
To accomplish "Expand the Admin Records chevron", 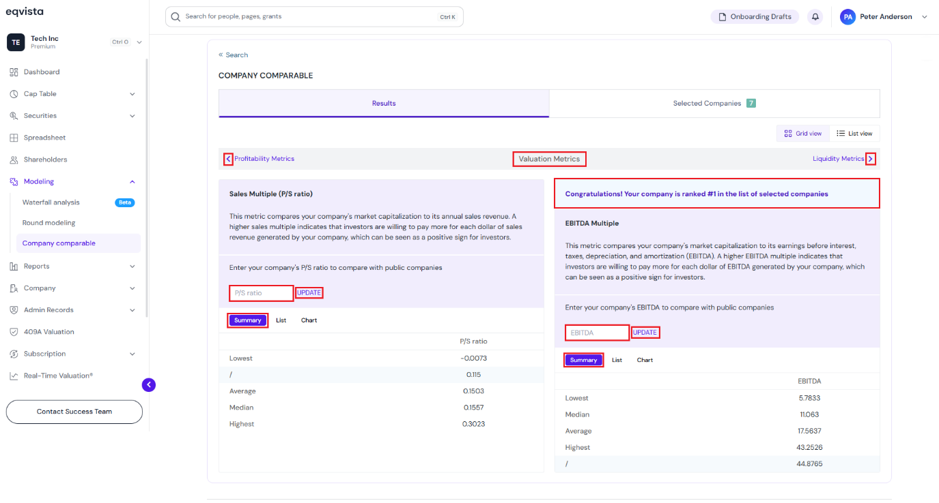I will (x=132, y=310).
